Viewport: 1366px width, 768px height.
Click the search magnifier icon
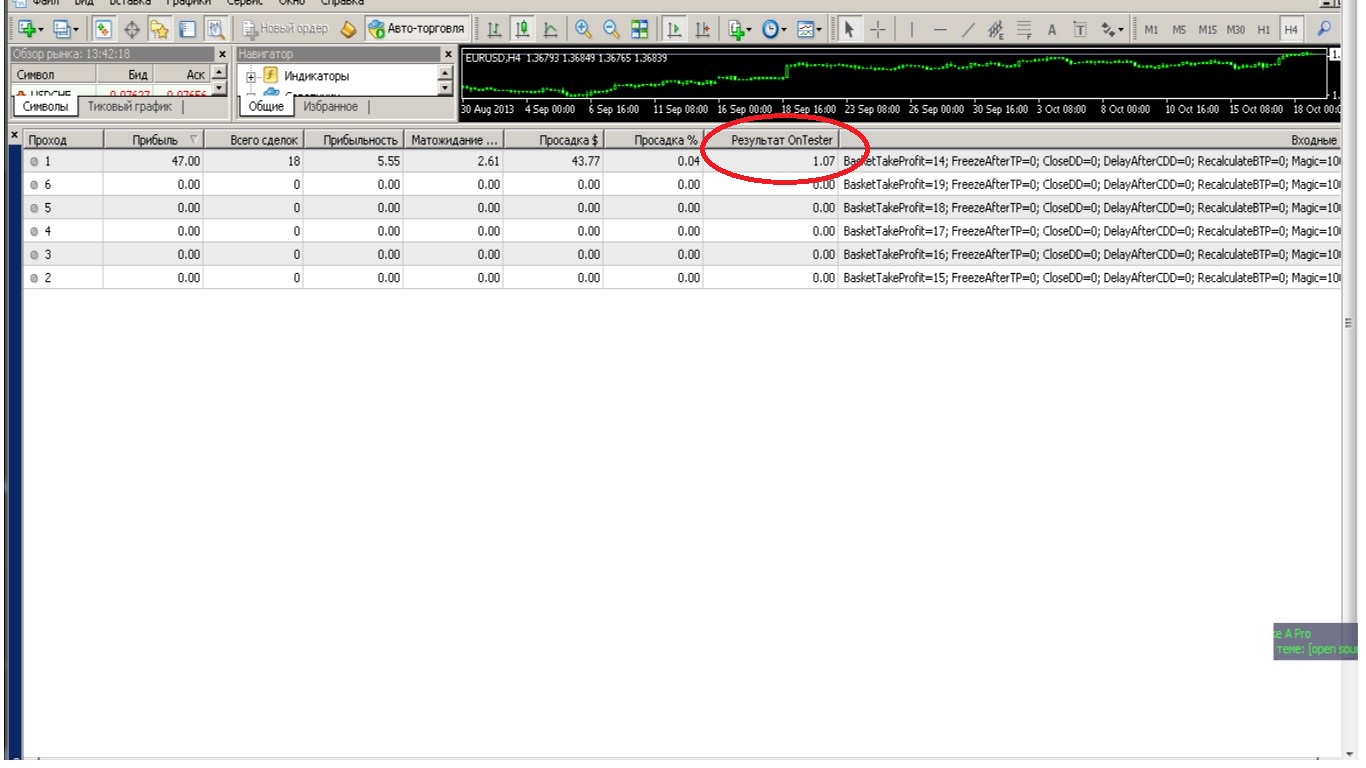click(x=1324, y=29)
